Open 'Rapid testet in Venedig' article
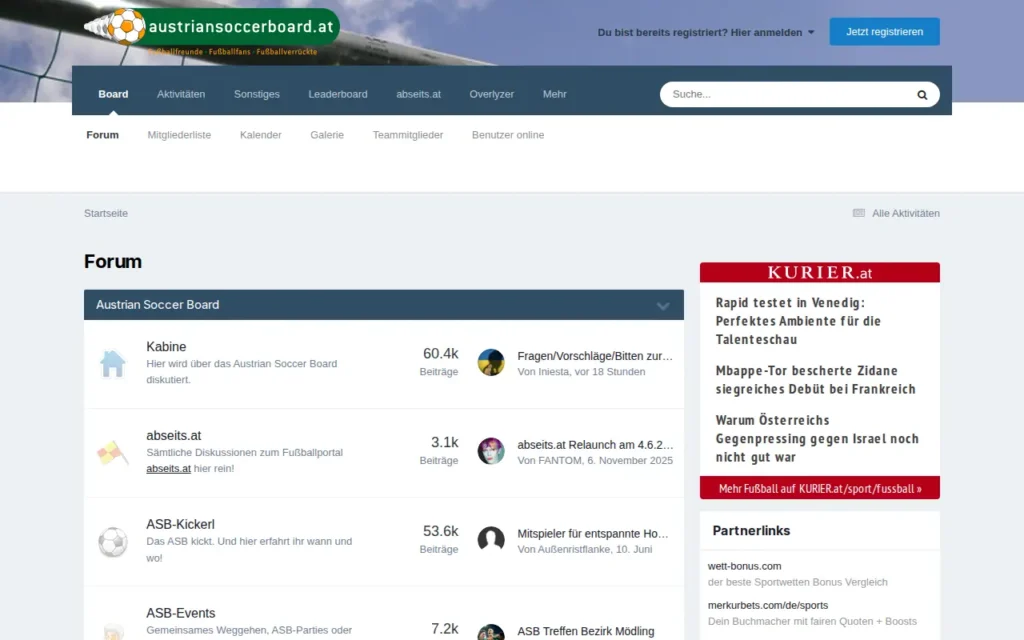1024x640 pixels. 799,321
